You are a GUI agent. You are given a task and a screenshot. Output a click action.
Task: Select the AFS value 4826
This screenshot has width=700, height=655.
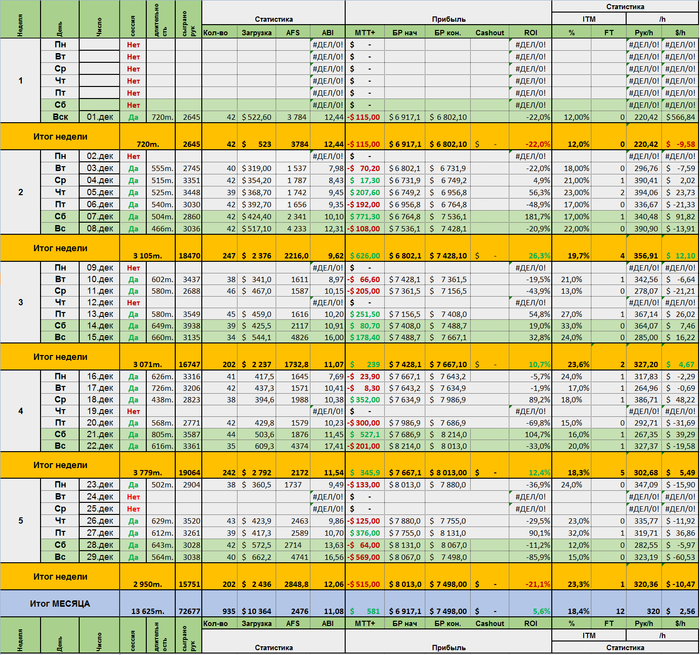point(293,337)
